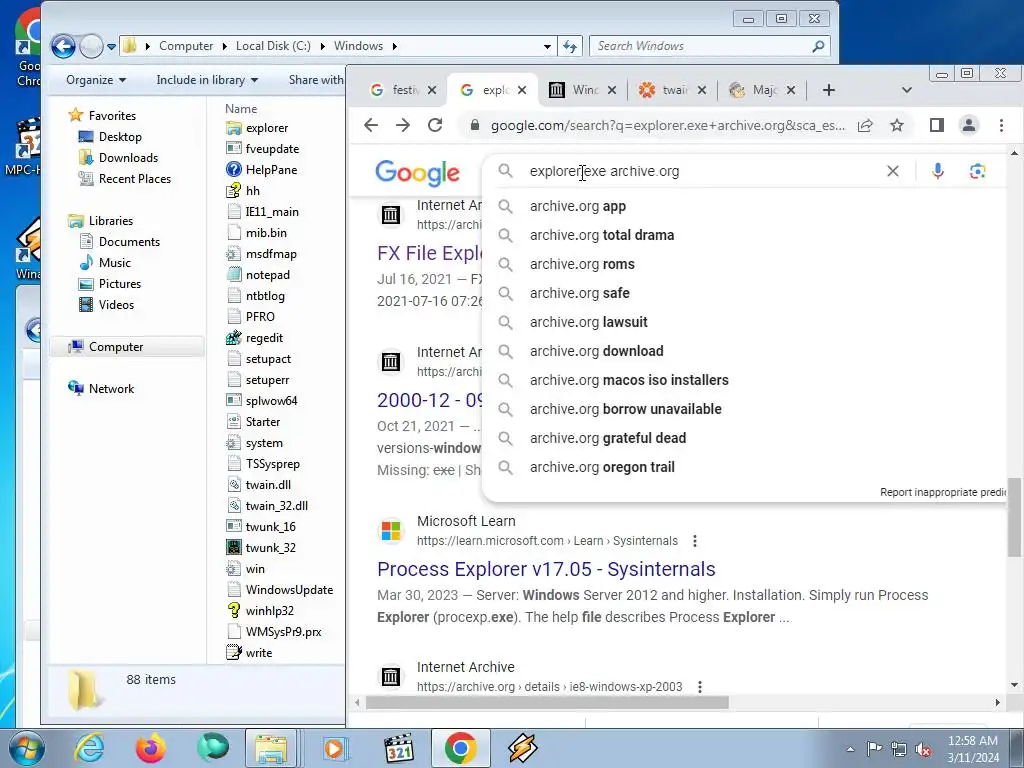Click horizontal scrollbar thumb in Chrome page

pyautogui.click(x=547, y=703)
